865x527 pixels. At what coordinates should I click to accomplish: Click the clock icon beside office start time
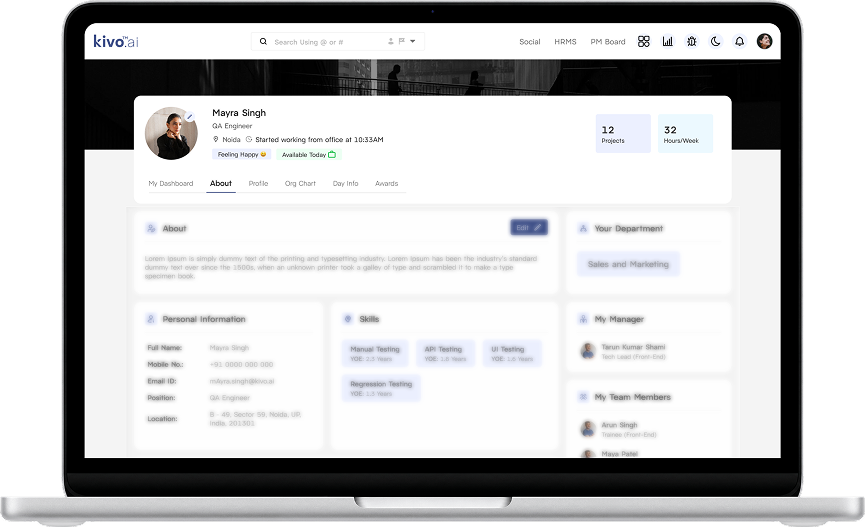249,140
